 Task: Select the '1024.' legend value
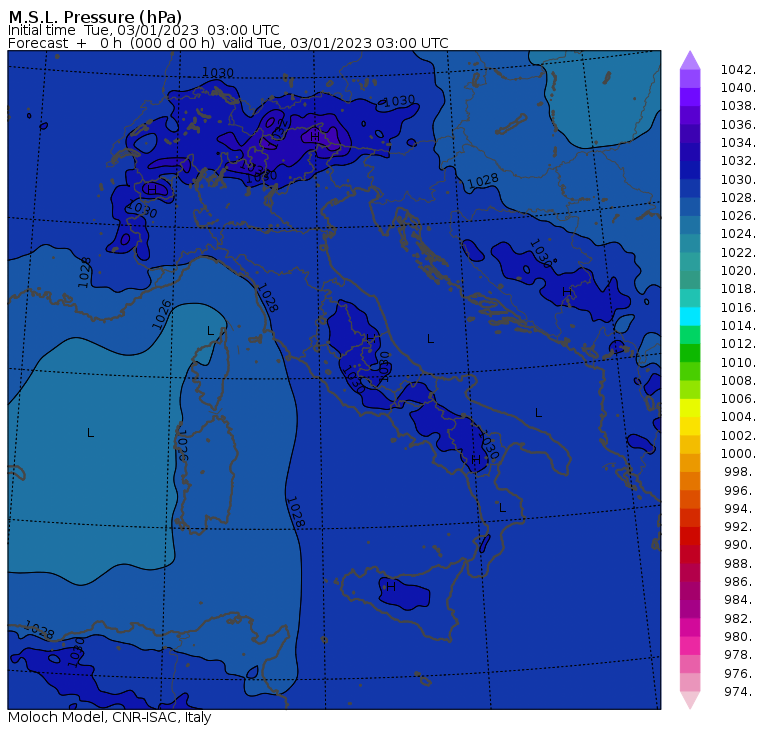click(738, 234)
